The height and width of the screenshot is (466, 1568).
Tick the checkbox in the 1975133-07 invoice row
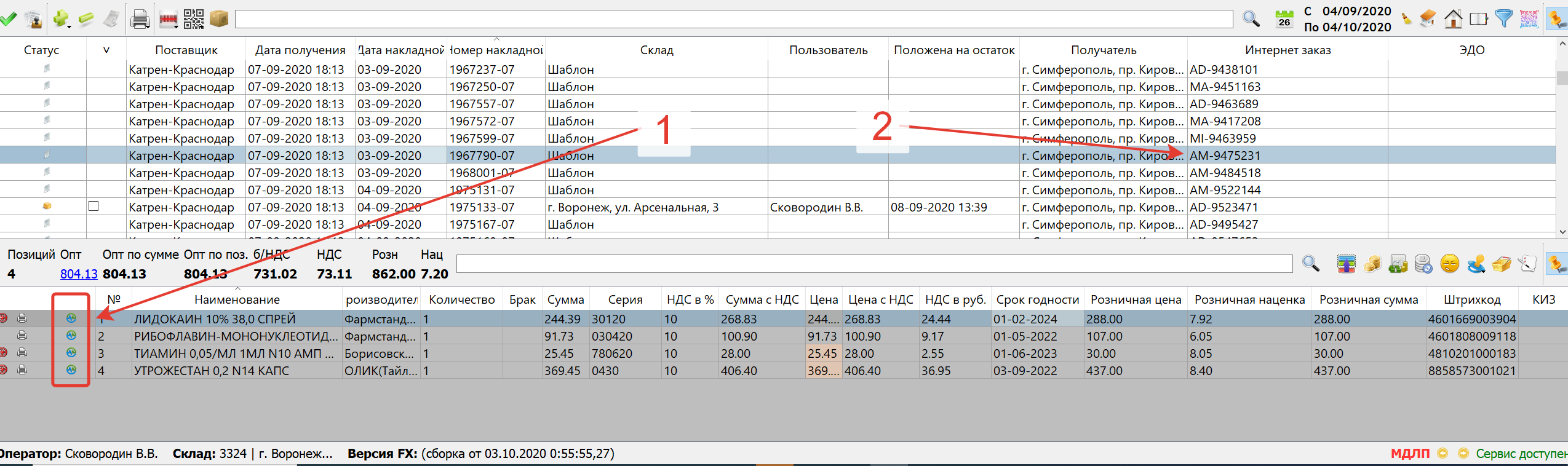coord(94,207)
